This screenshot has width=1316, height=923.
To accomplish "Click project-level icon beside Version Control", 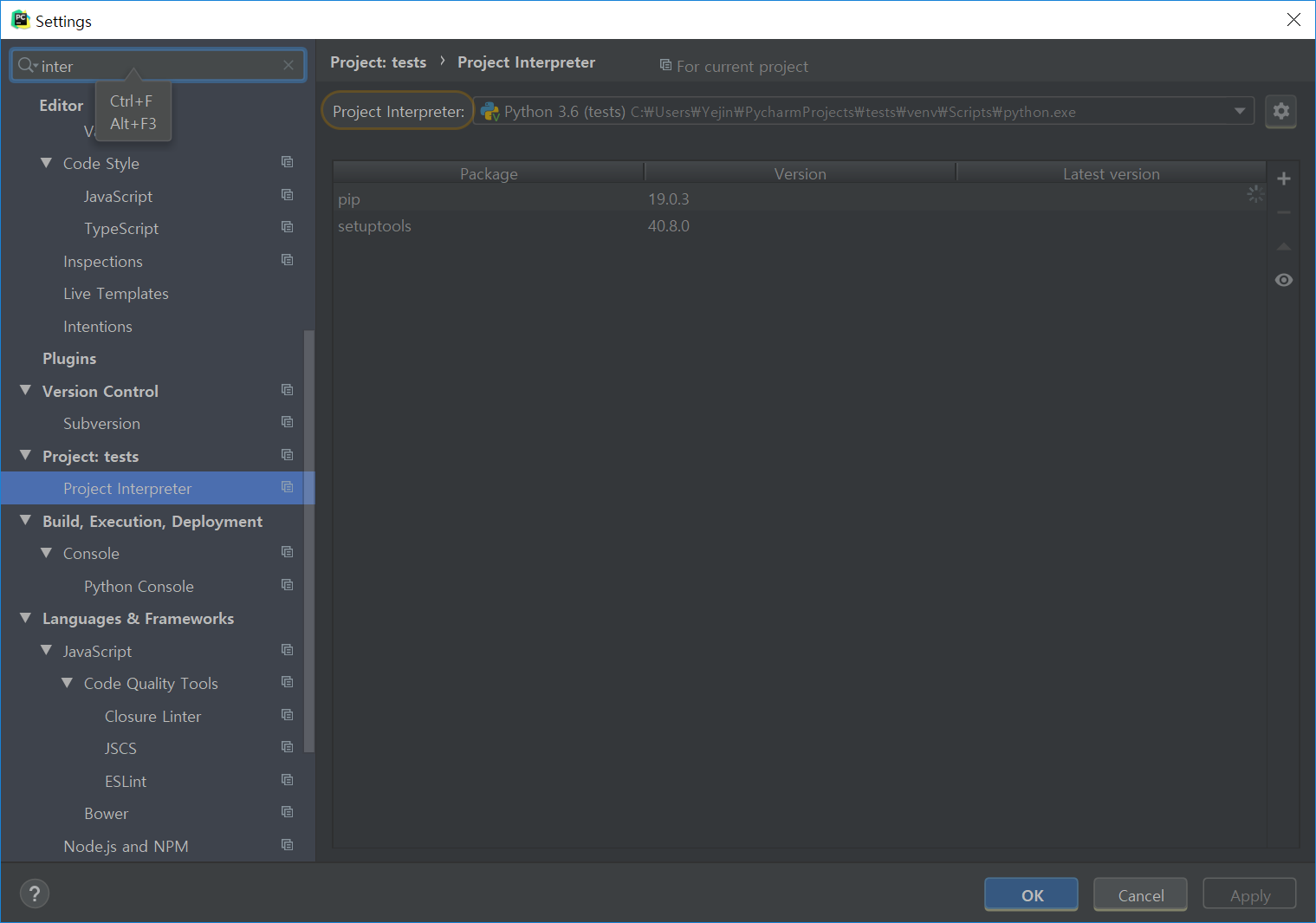I will coord(288,390).
